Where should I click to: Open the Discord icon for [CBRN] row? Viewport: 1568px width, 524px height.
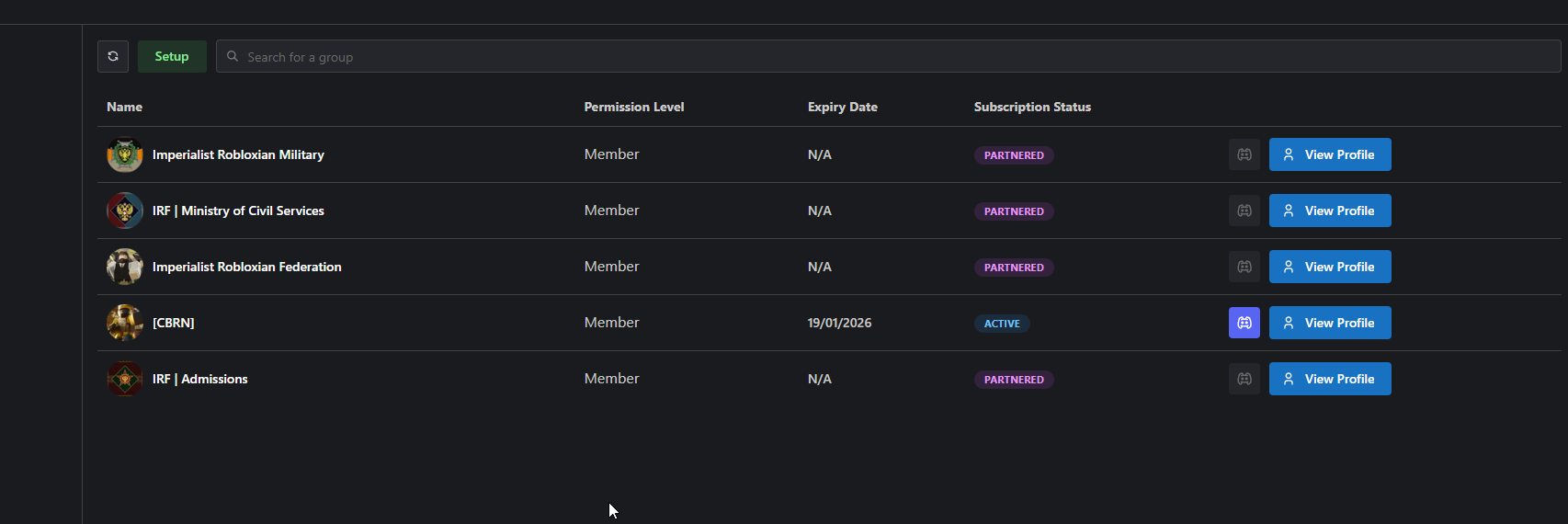tap(1244, 323)
